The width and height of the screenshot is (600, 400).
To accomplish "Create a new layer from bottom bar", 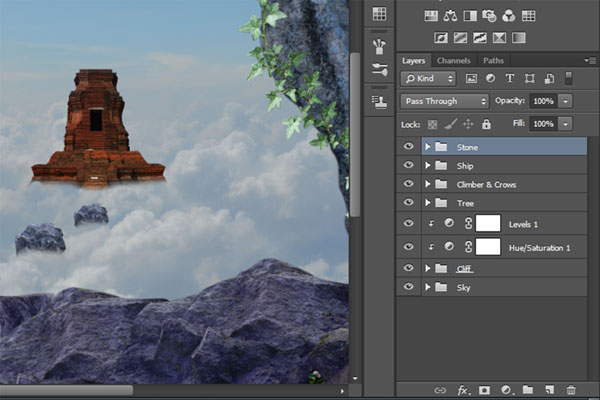I will pos(550,389).
